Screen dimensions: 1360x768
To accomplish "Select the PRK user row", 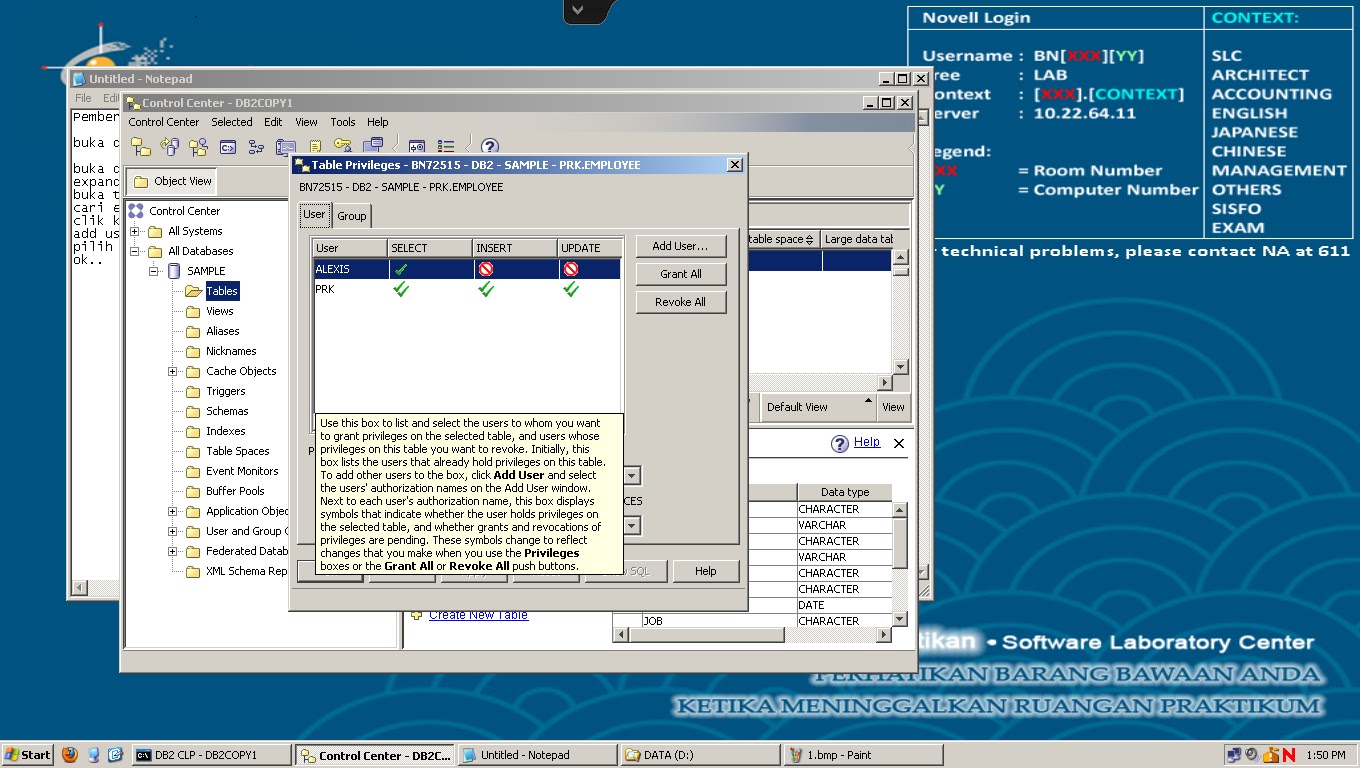I will point(467,289).
